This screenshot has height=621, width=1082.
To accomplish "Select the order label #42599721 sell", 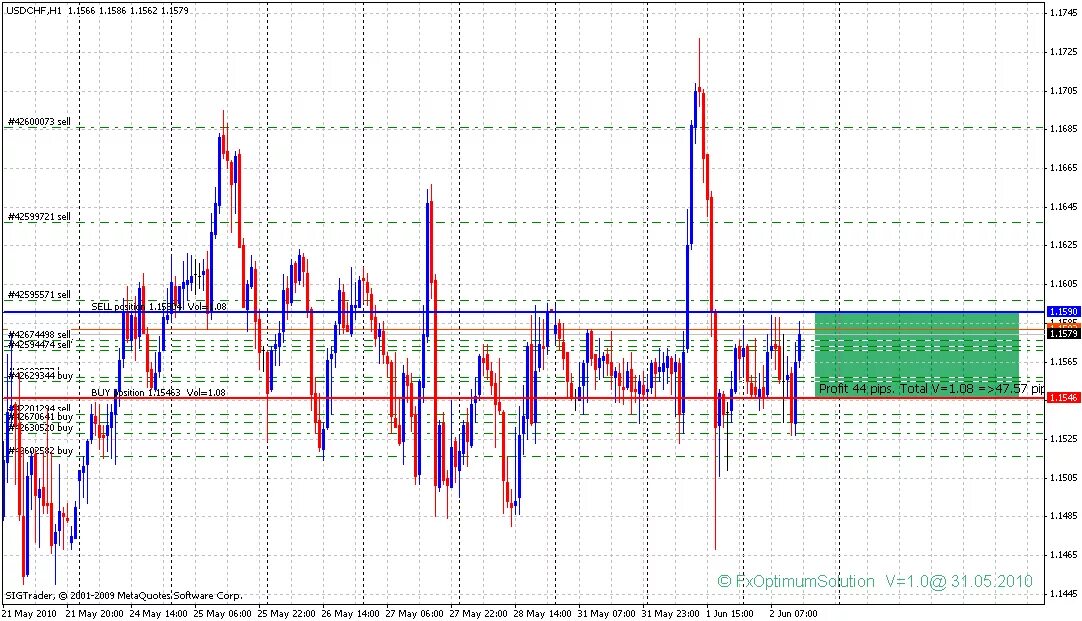I will tap(39, 217).
